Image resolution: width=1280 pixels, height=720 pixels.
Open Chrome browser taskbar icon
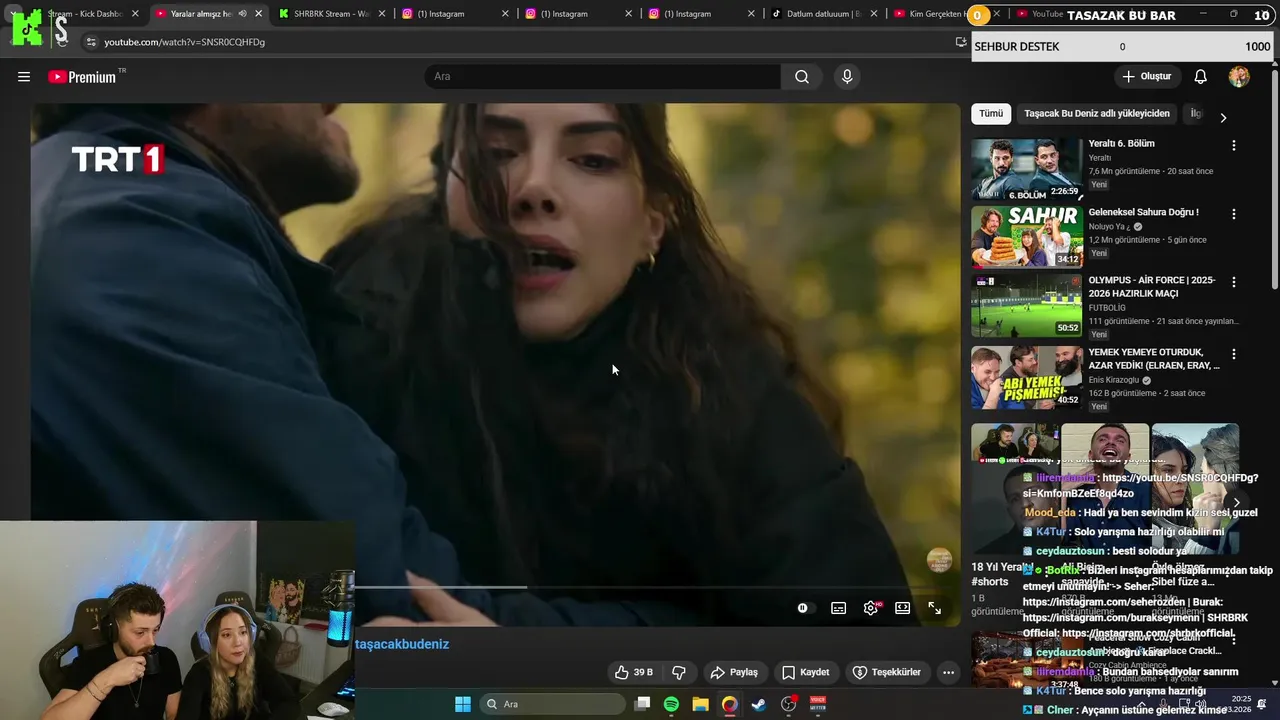point(730,704)
